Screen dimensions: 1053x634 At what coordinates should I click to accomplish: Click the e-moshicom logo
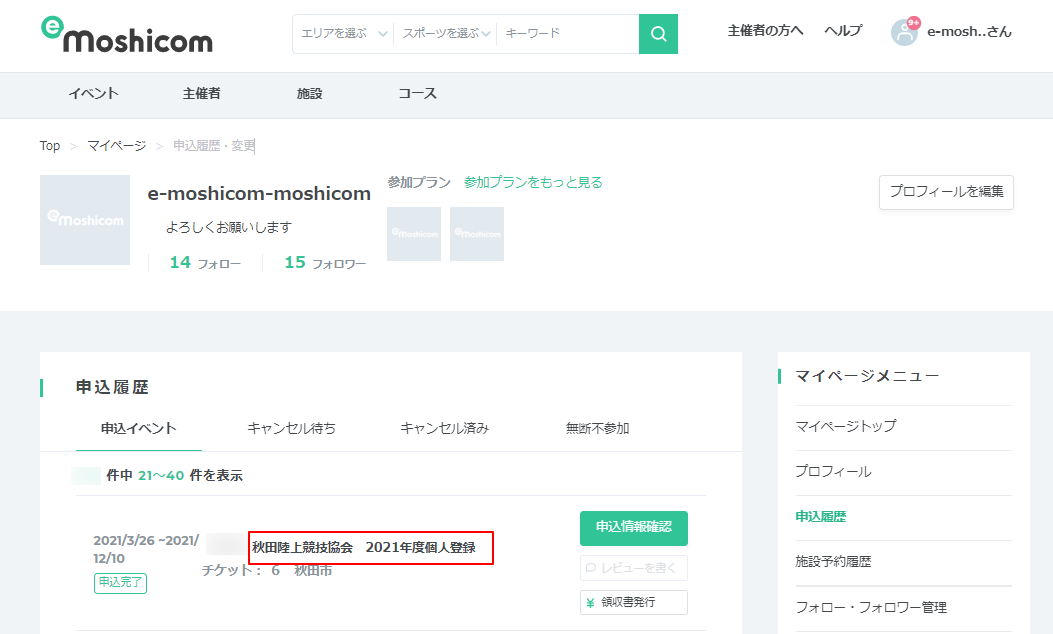pos(127,34)
